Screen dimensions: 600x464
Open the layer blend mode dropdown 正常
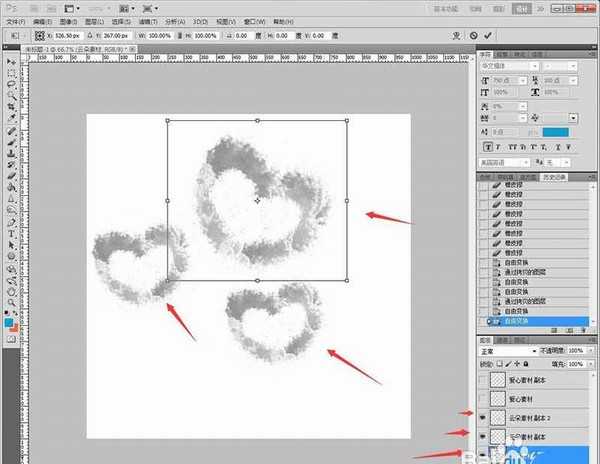[x=500, y=352]
